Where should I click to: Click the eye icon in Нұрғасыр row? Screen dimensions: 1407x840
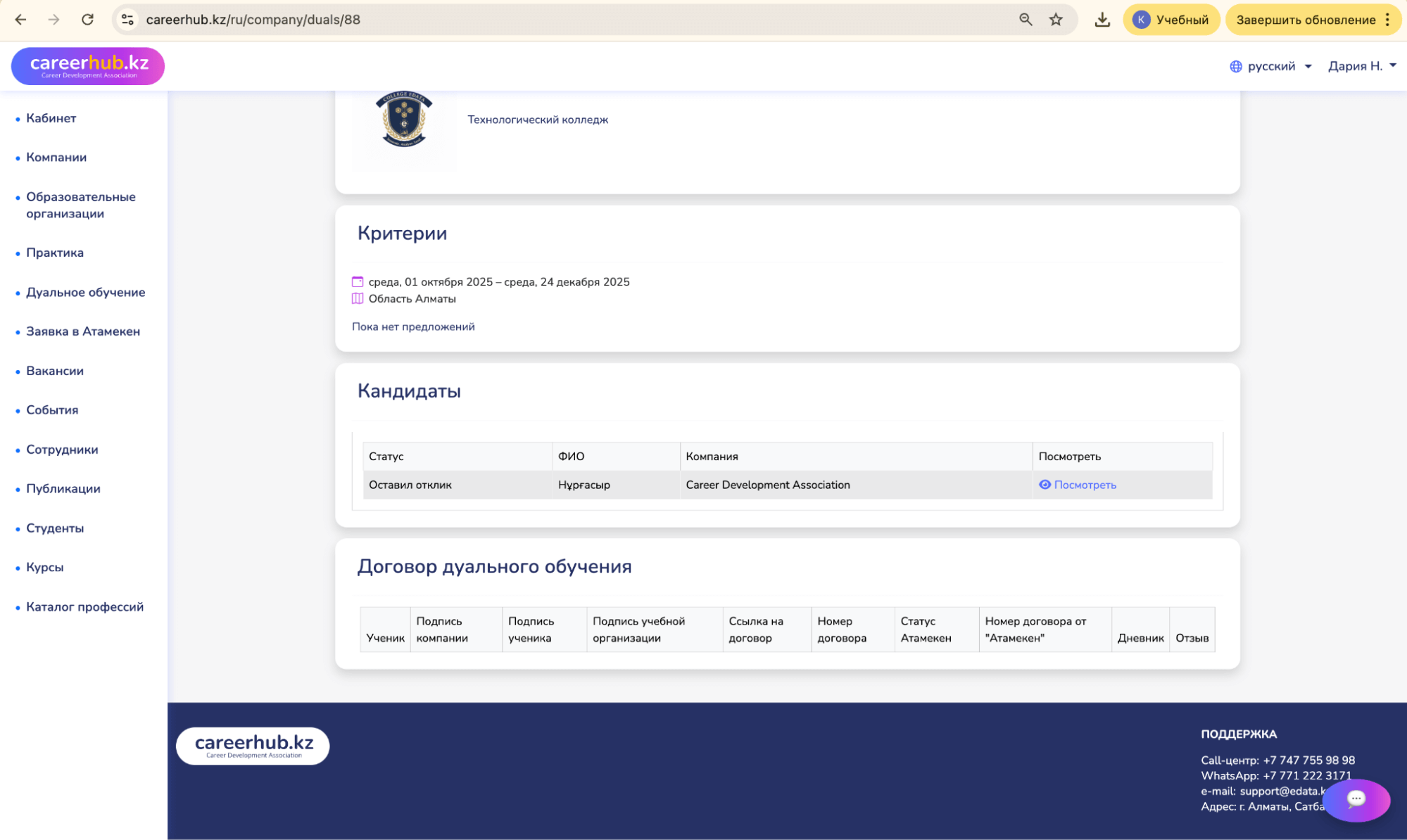click(x=1045, y=485)
